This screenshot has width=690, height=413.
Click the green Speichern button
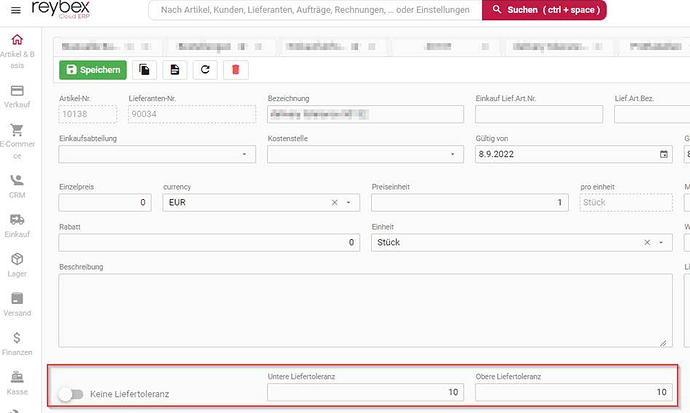[x=93, y=70]
